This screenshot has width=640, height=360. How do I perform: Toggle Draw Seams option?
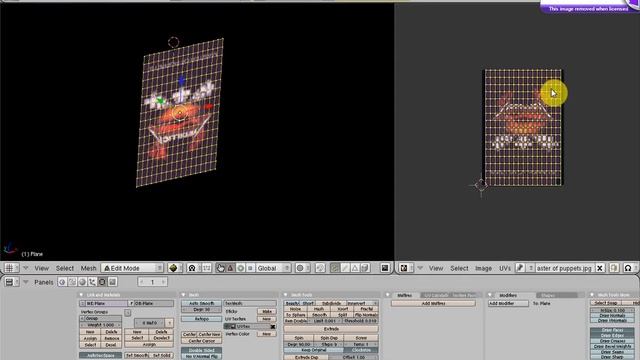click(x=612, y=351)
